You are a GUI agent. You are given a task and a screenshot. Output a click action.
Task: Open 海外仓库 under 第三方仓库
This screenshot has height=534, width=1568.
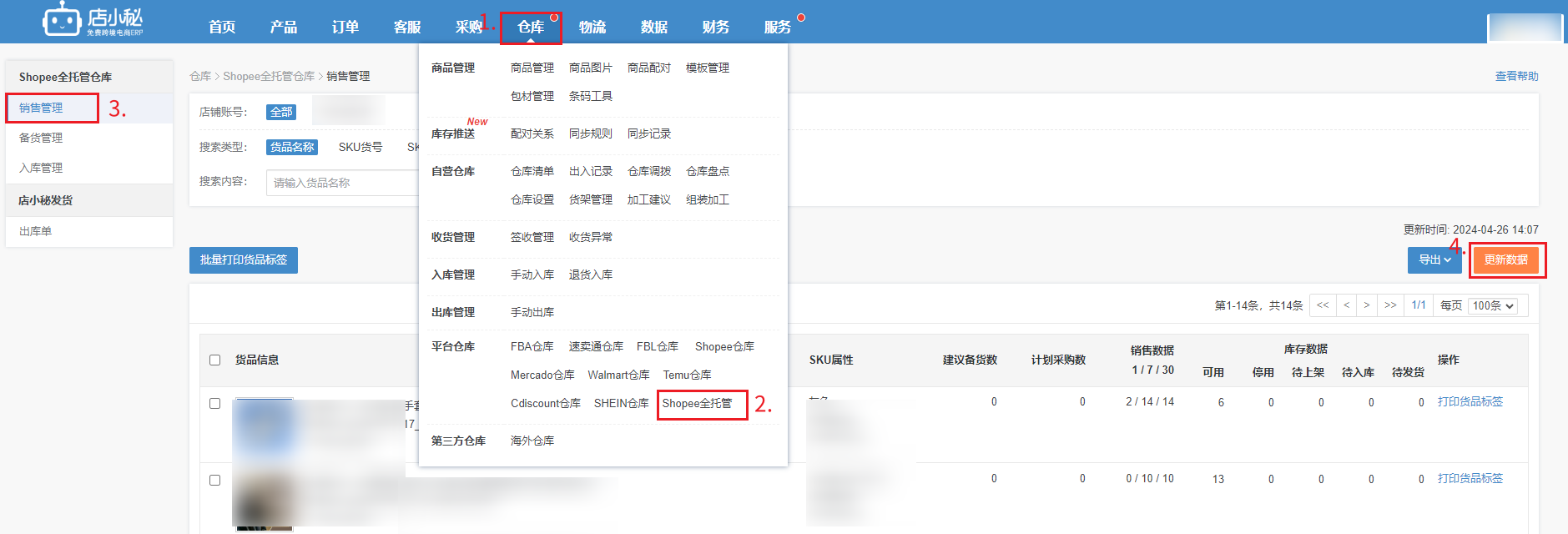pos(532,441)
